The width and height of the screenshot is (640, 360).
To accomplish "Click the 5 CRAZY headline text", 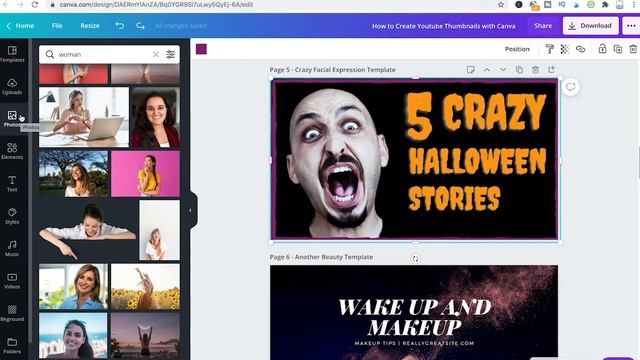I will (476, 115).
